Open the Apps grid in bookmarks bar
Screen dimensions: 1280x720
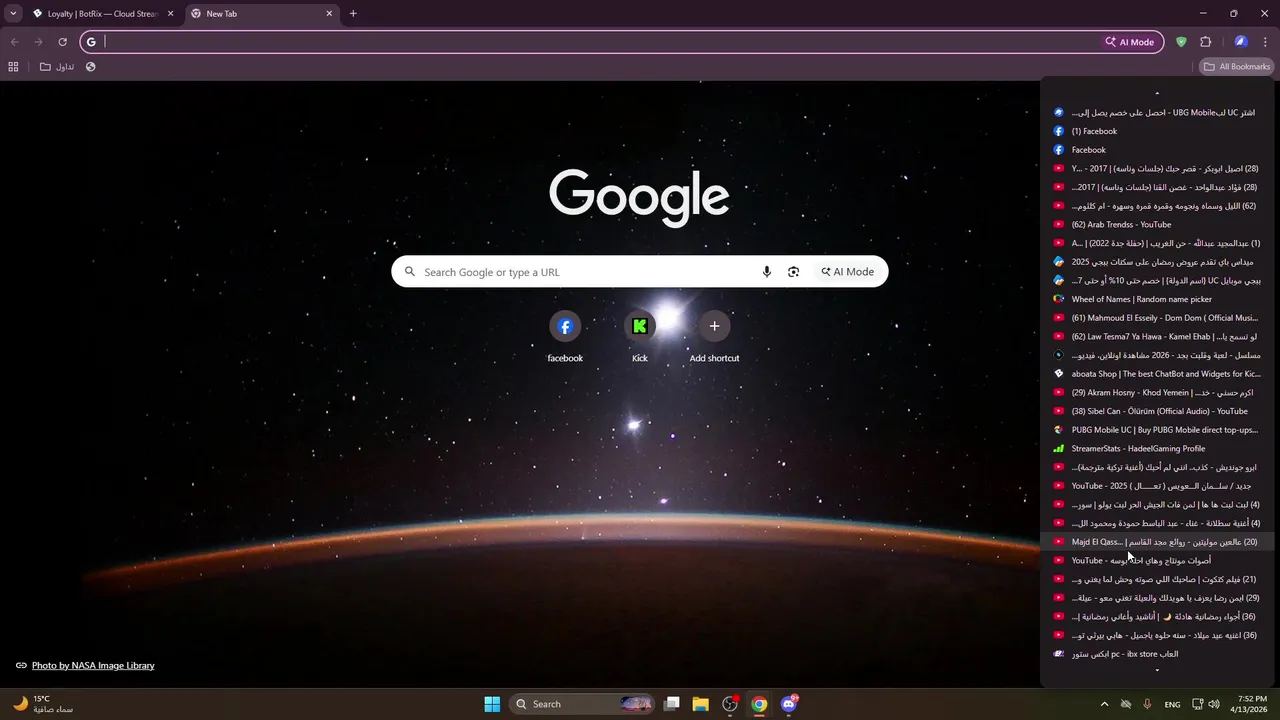coord(13,67)
